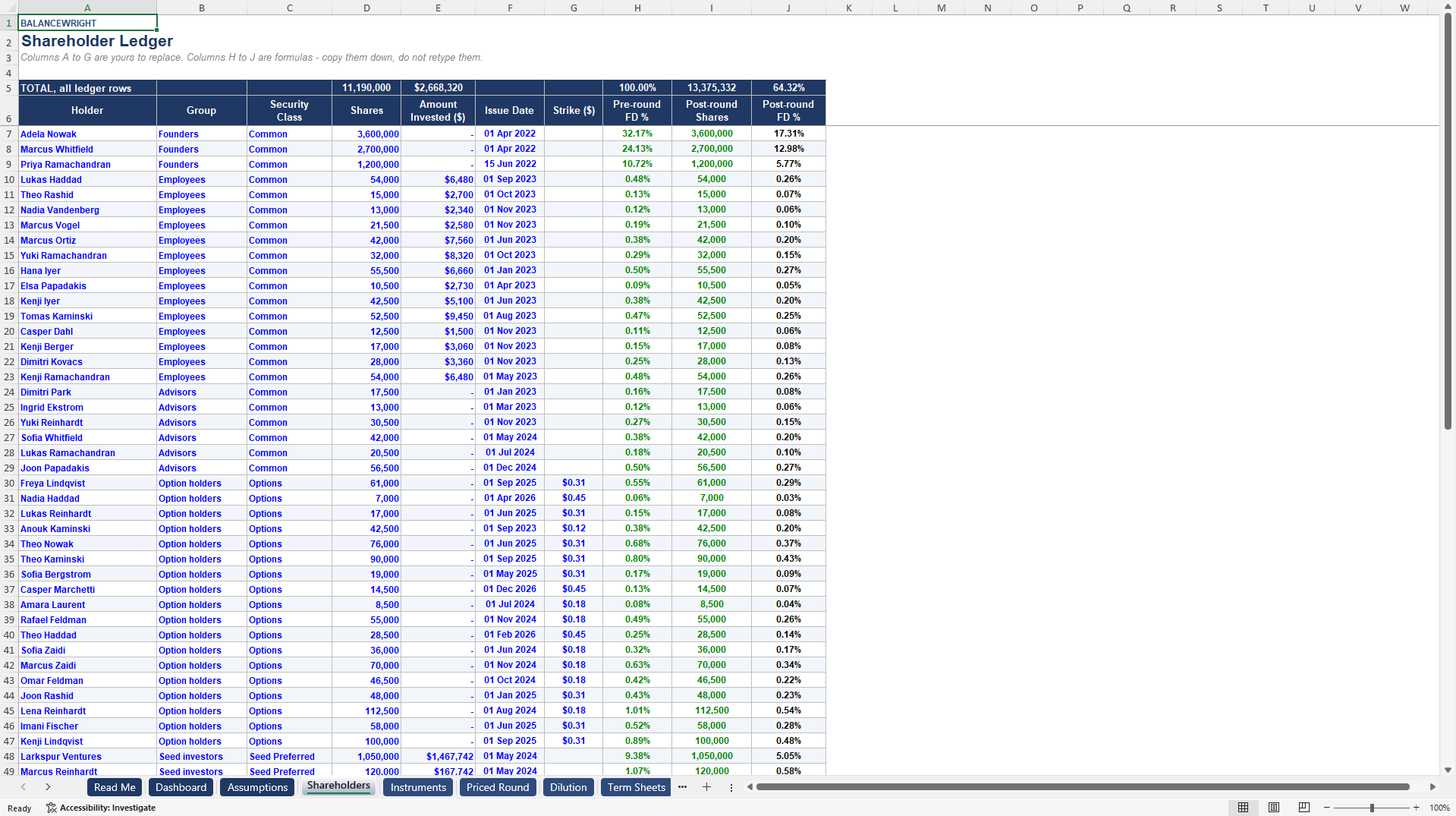Click the zoom in plus icon
The height and width of the screenshot is (816, 1456).
pos(1416,808)
